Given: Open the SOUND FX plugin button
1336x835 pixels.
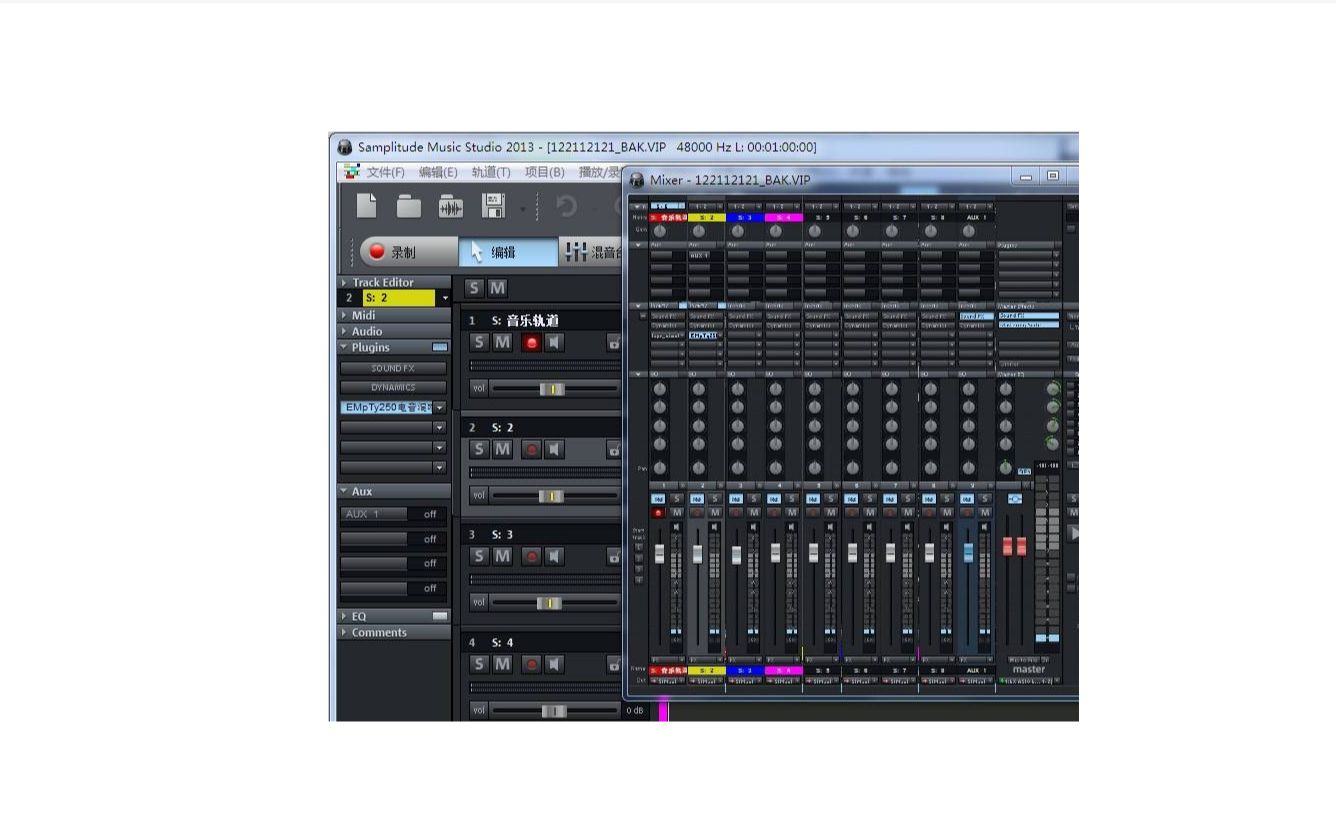Looking at the screenshot, I should click(393, 368).
